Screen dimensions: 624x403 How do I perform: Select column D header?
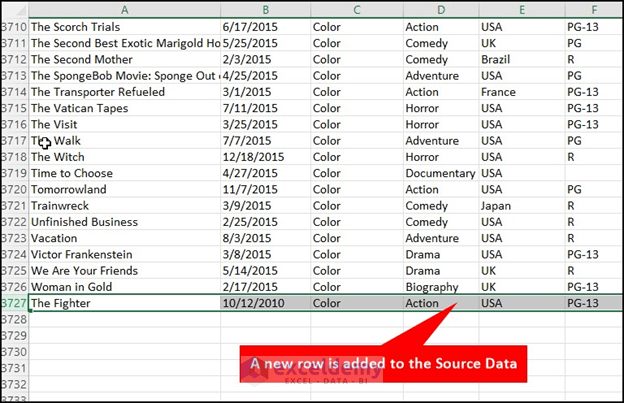[x=440, y=9]
